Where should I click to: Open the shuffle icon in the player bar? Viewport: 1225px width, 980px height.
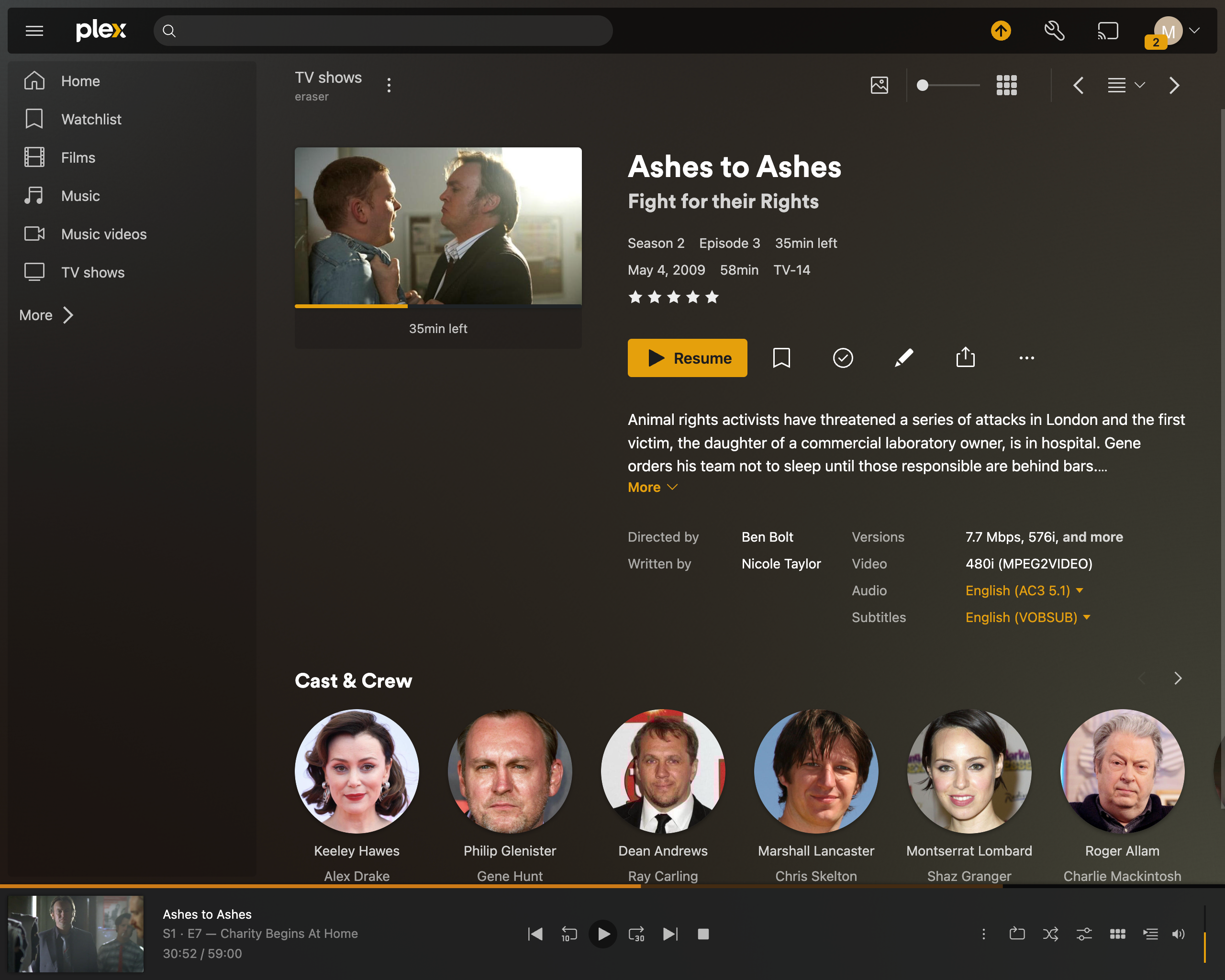pyautogui.click(x=1050, y=934)
